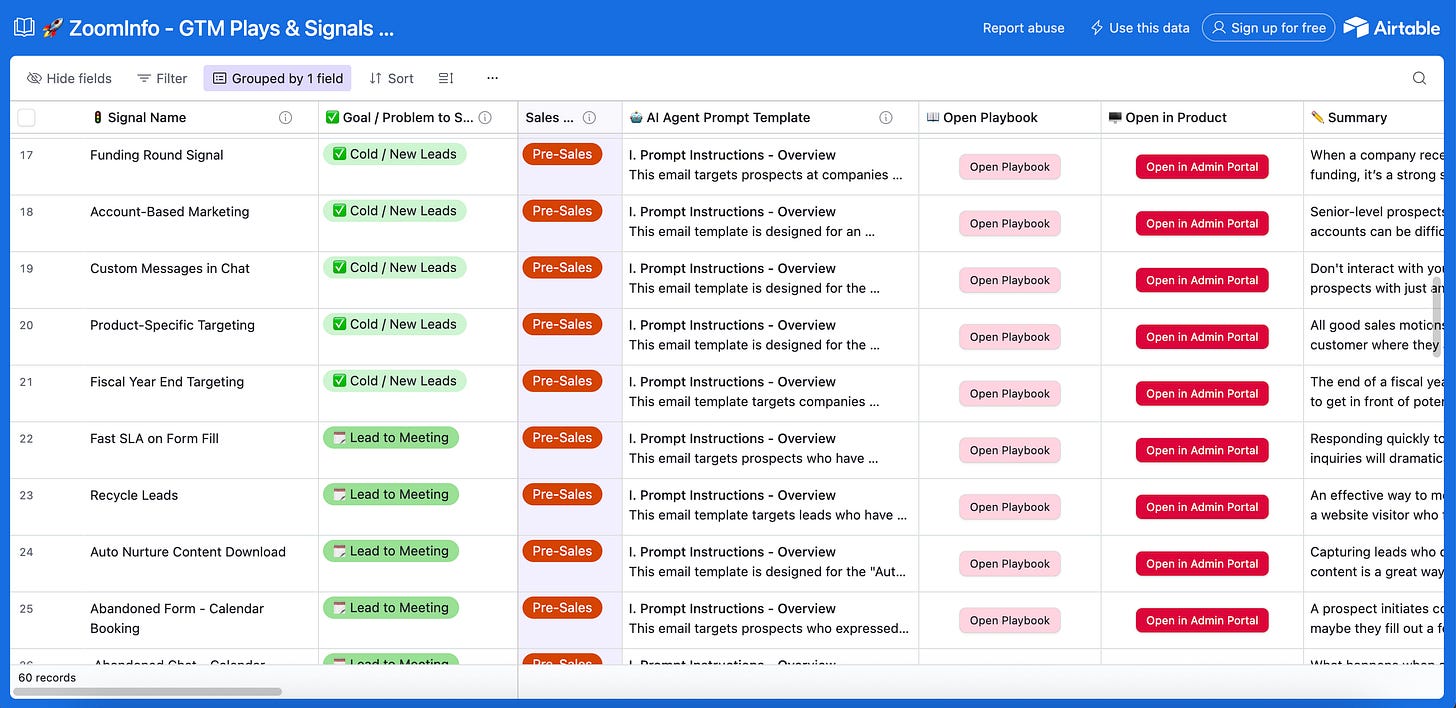The width and height of the screenshot is (1456, 708).
Task: Show info for Signal Name field
Action: click(285, 118)
